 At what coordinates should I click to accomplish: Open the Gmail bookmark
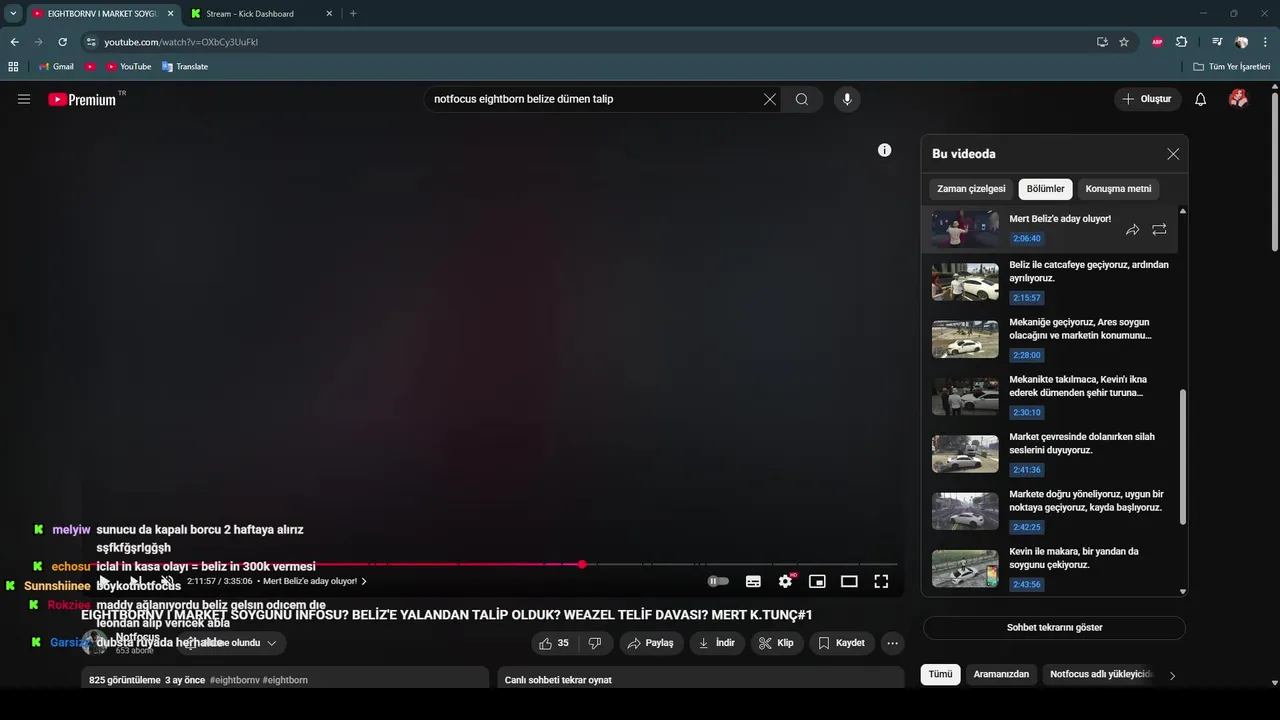(x=56, y=66)
